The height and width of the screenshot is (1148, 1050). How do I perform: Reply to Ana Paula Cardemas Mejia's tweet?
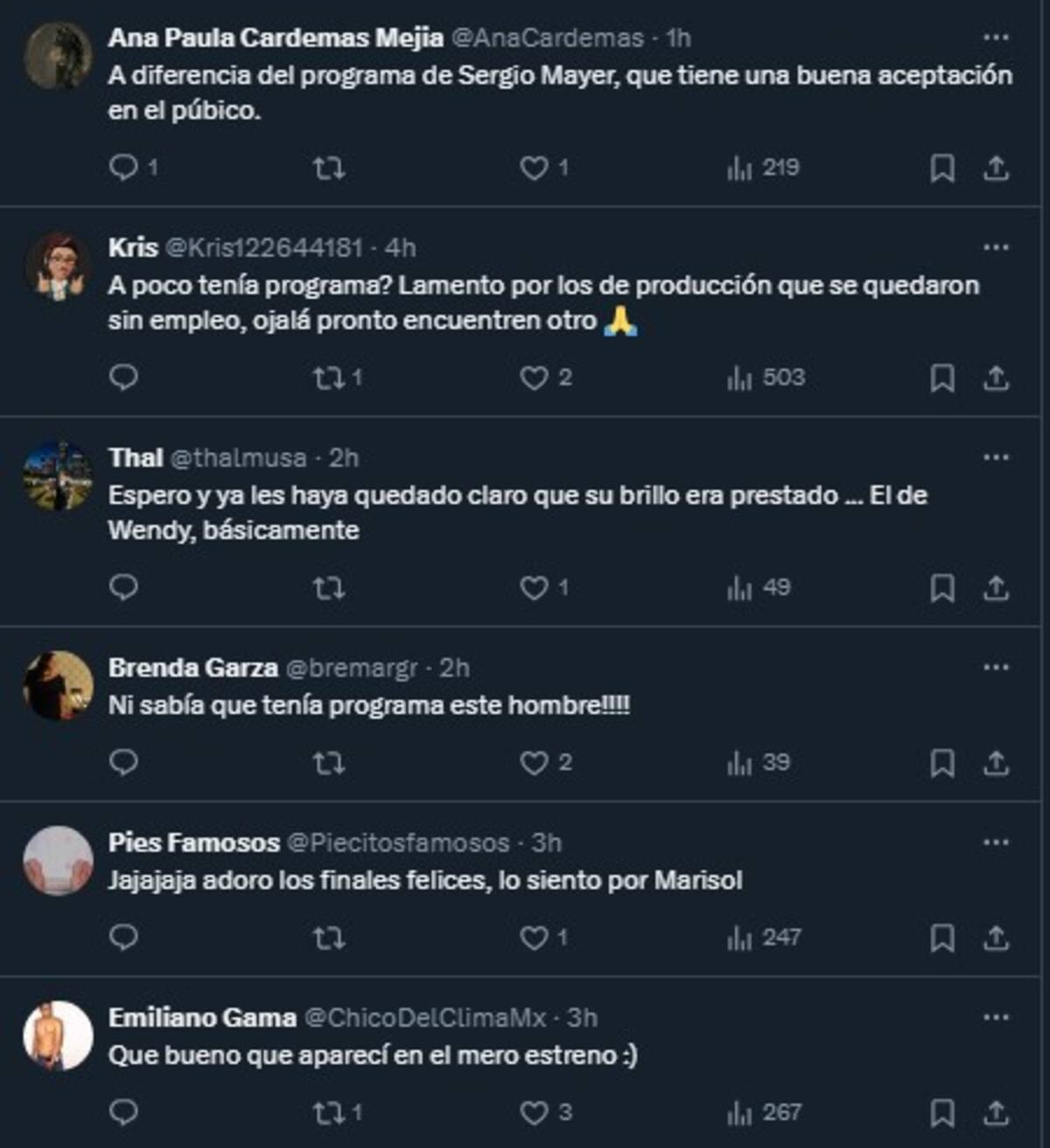pos(124,167)
